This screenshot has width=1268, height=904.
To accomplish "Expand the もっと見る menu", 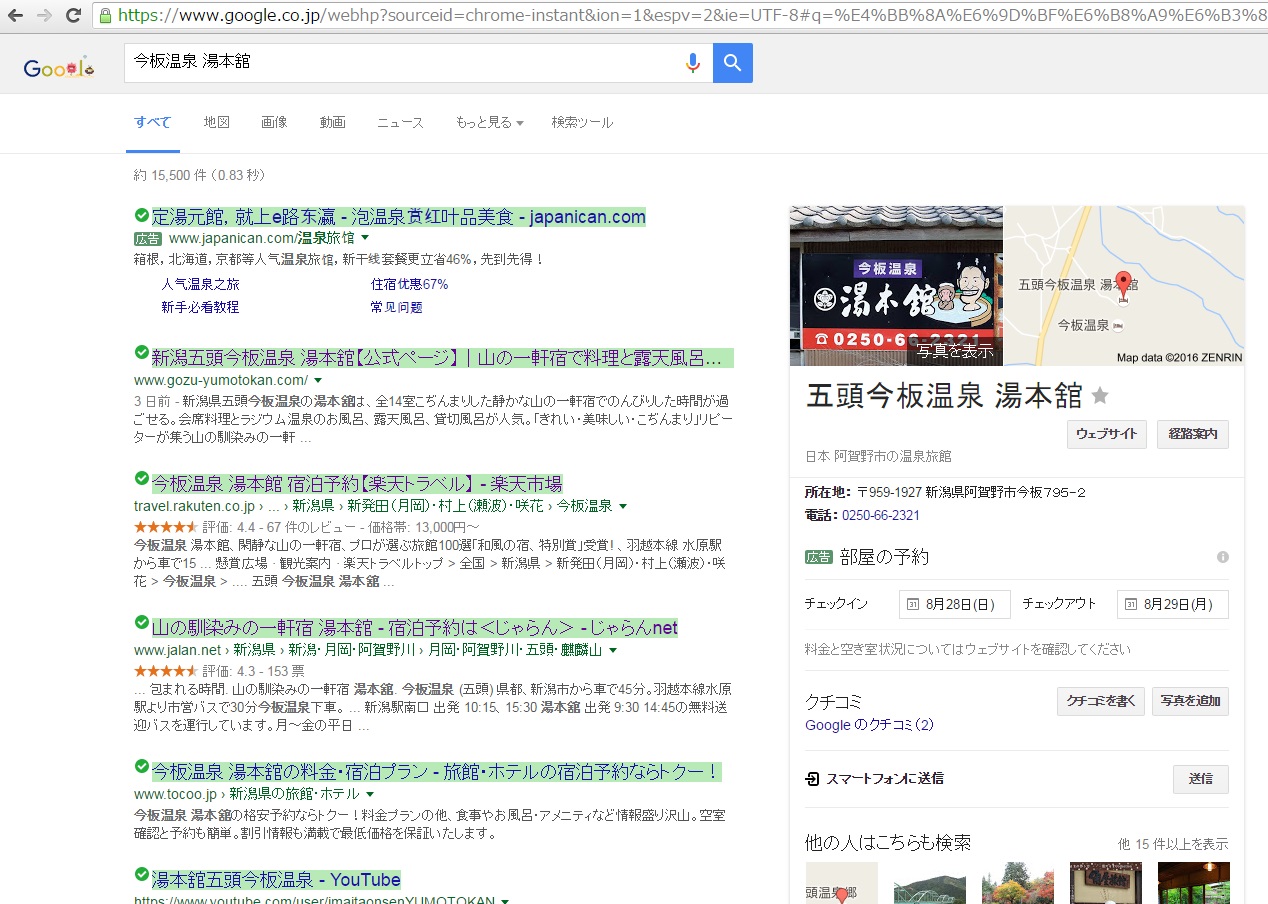I will tap(489, 122).
